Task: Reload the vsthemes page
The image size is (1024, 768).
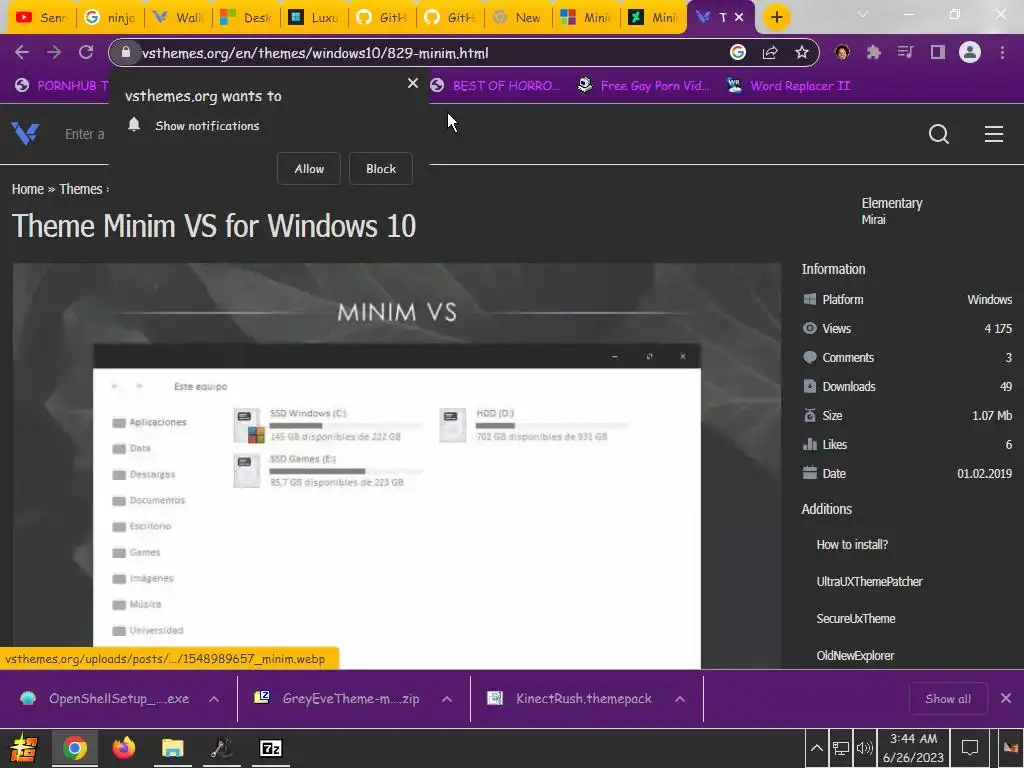Action: (86, 52)
